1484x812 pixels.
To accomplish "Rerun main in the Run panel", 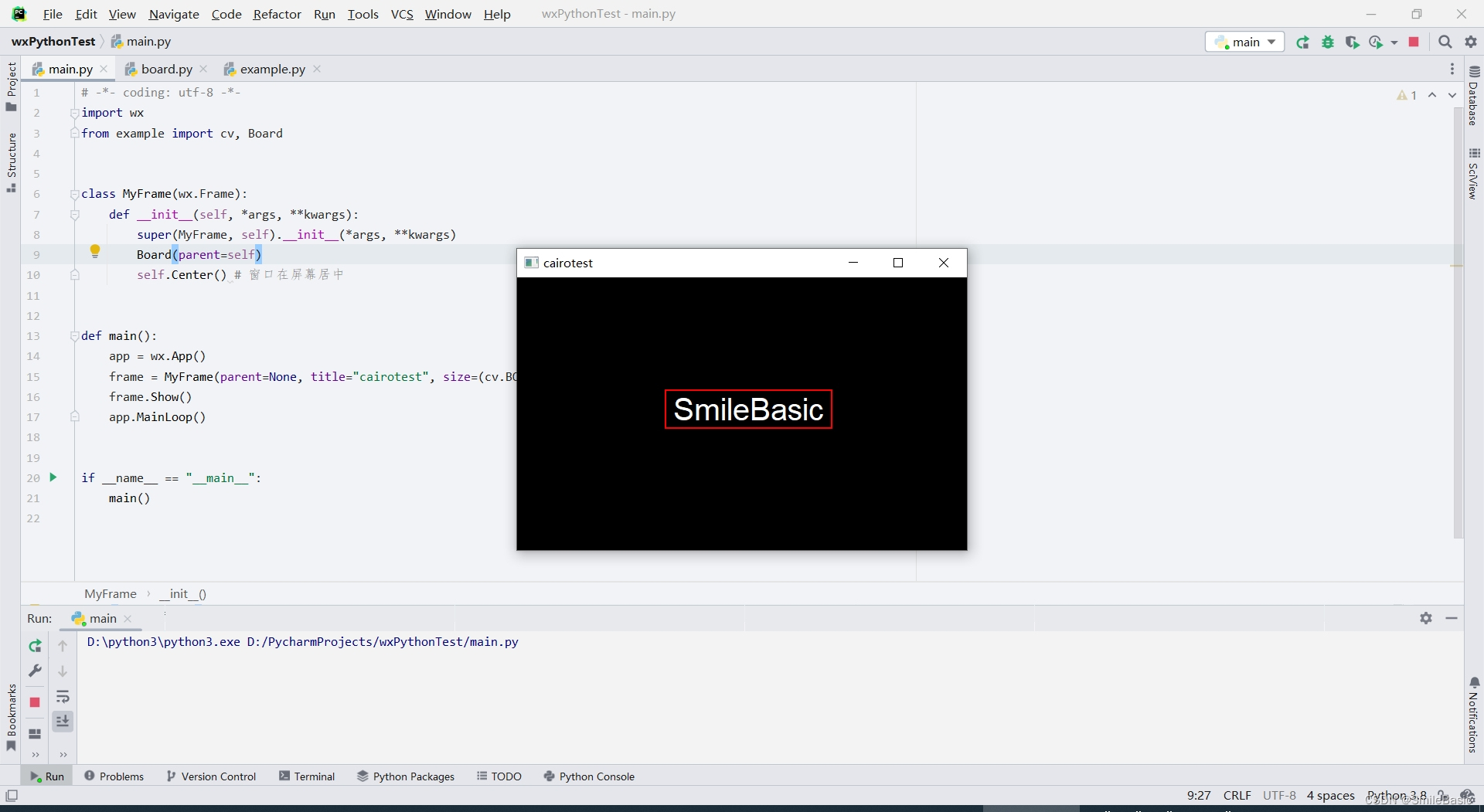I will 35,646.
